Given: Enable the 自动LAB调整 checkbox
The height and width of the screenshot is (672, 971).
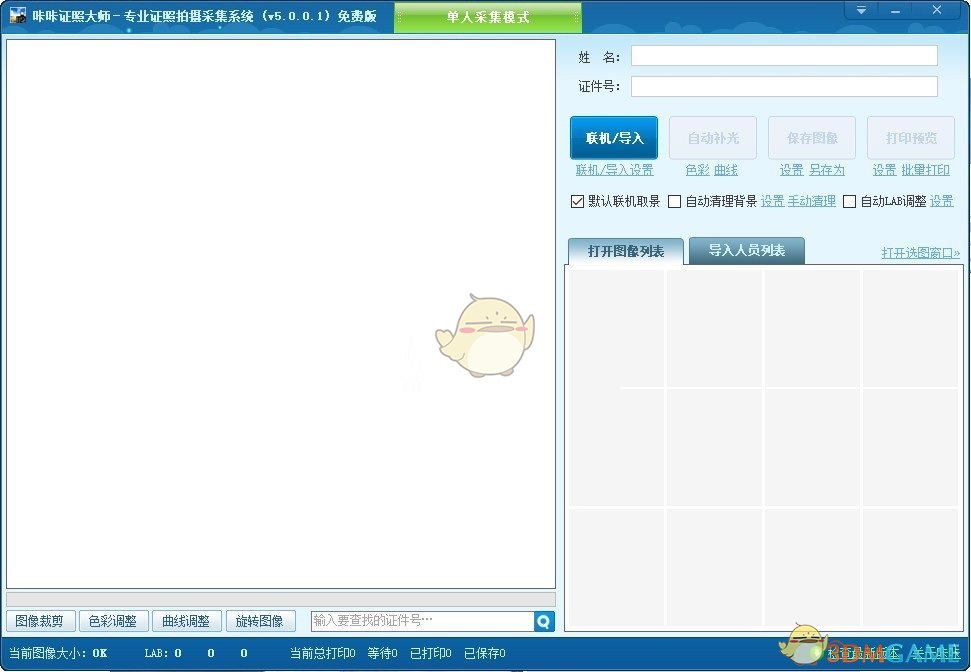Looking at the screenshot, I should coord(849,201).
